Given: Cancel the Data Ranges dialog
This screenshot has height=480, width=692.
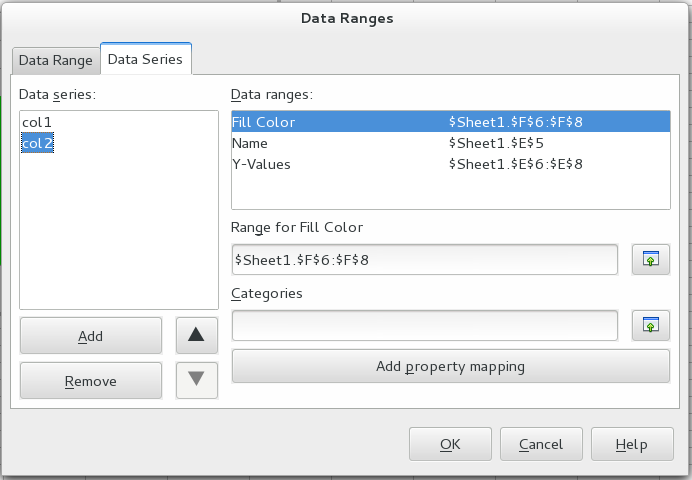Looking at the screenshot, I should point(541,444).
